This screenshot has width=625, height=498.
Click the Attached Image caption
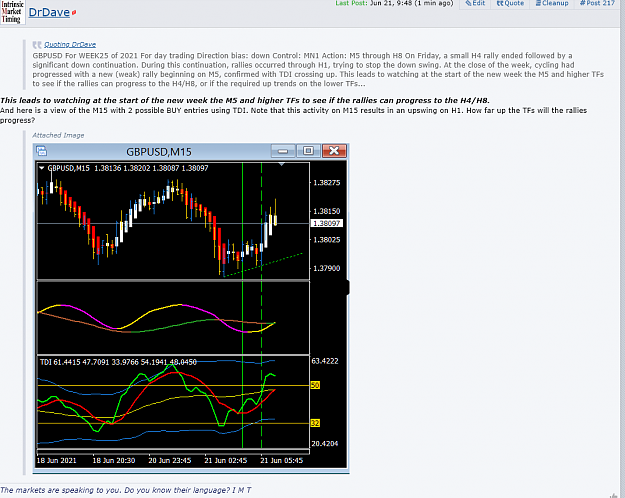58,135
